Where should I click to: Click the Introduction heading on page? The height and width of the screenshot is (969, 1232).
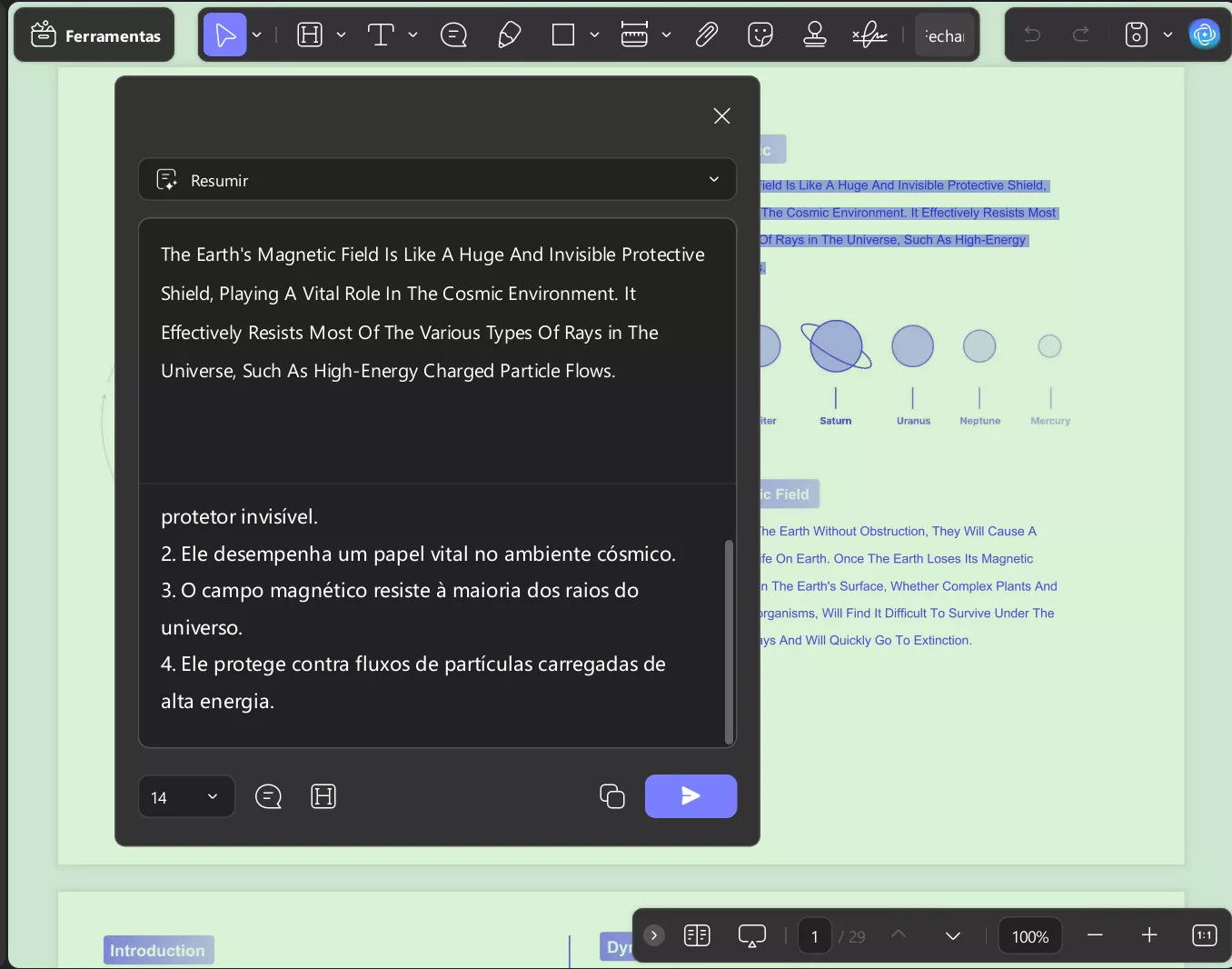[158, 950]
